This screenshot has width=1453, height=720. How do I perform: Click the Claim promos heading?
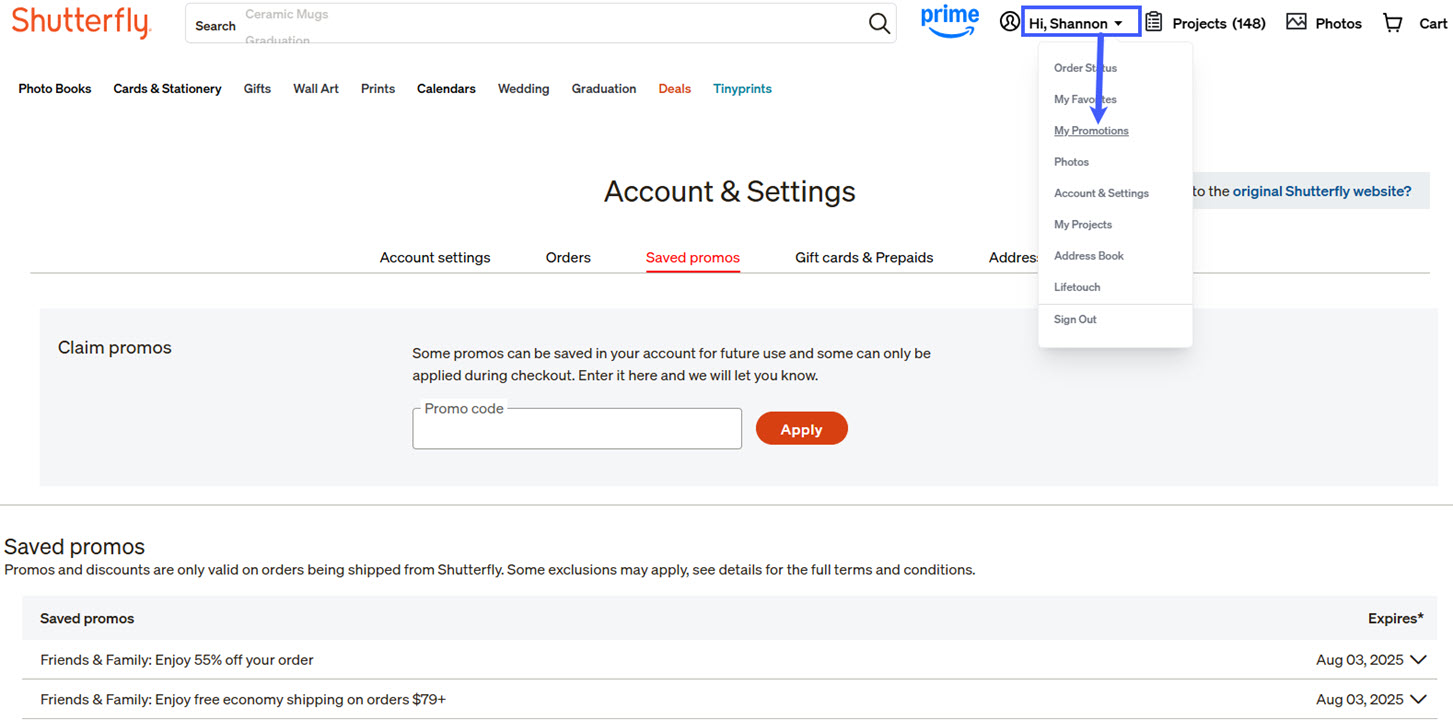tap(115, 348)
